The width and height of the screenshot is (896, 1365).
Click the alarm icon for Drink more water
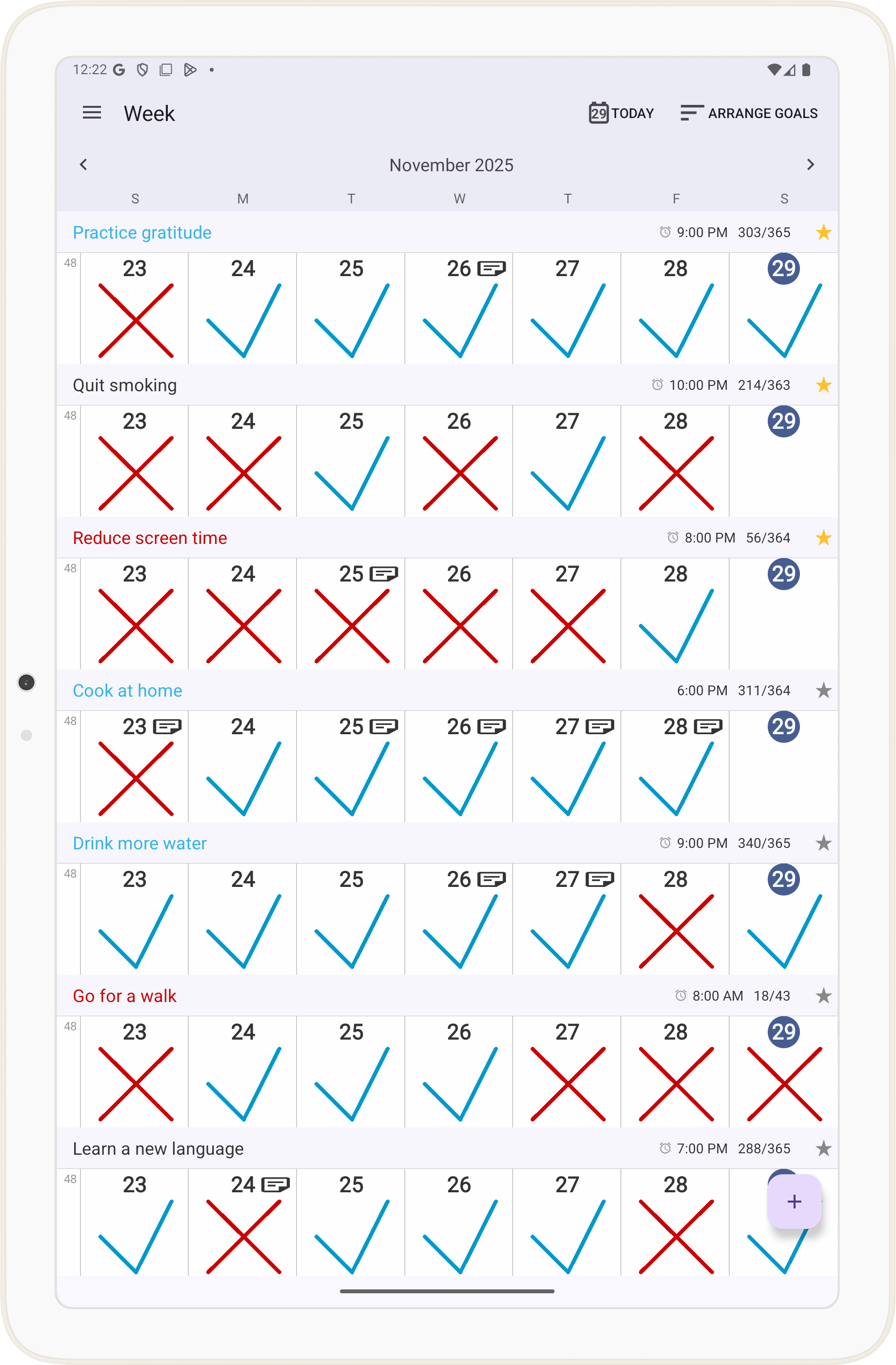click(x=664, y=843)
